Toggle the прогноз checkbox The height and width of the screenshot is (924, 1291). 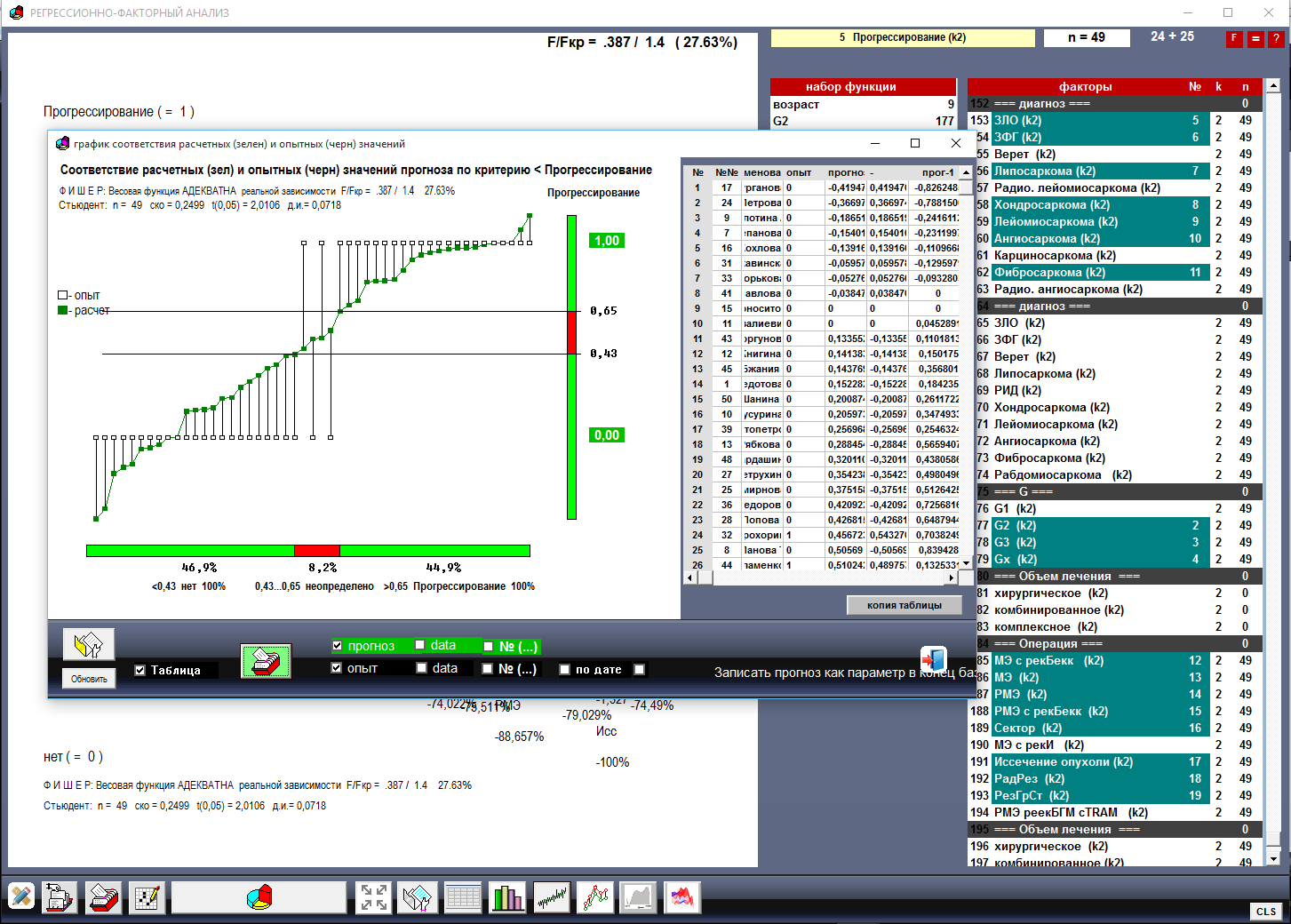(x=338, y=646)
